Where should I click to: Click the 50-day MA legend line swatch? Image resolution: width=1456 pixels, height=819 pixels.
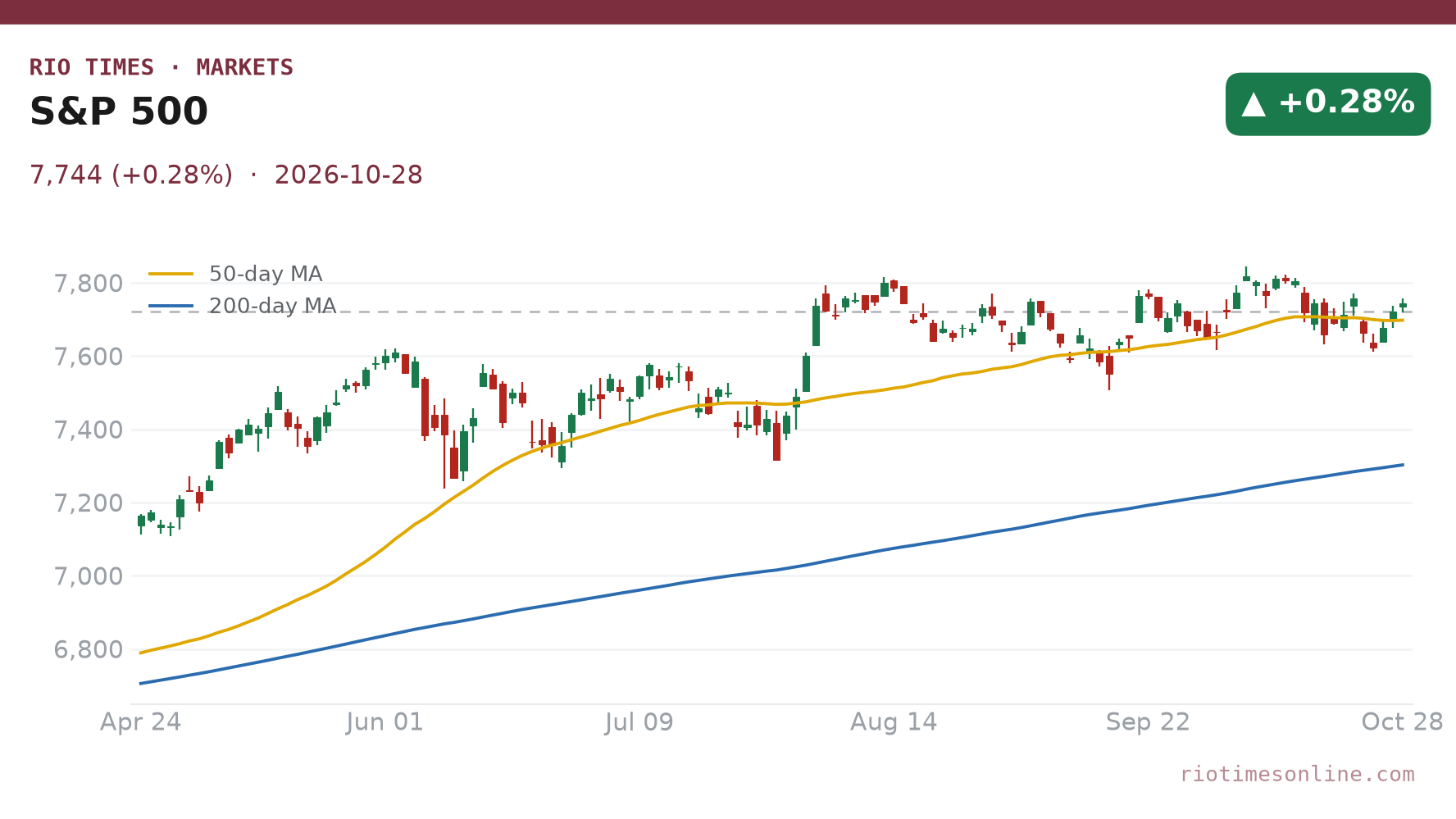(171, 274)
